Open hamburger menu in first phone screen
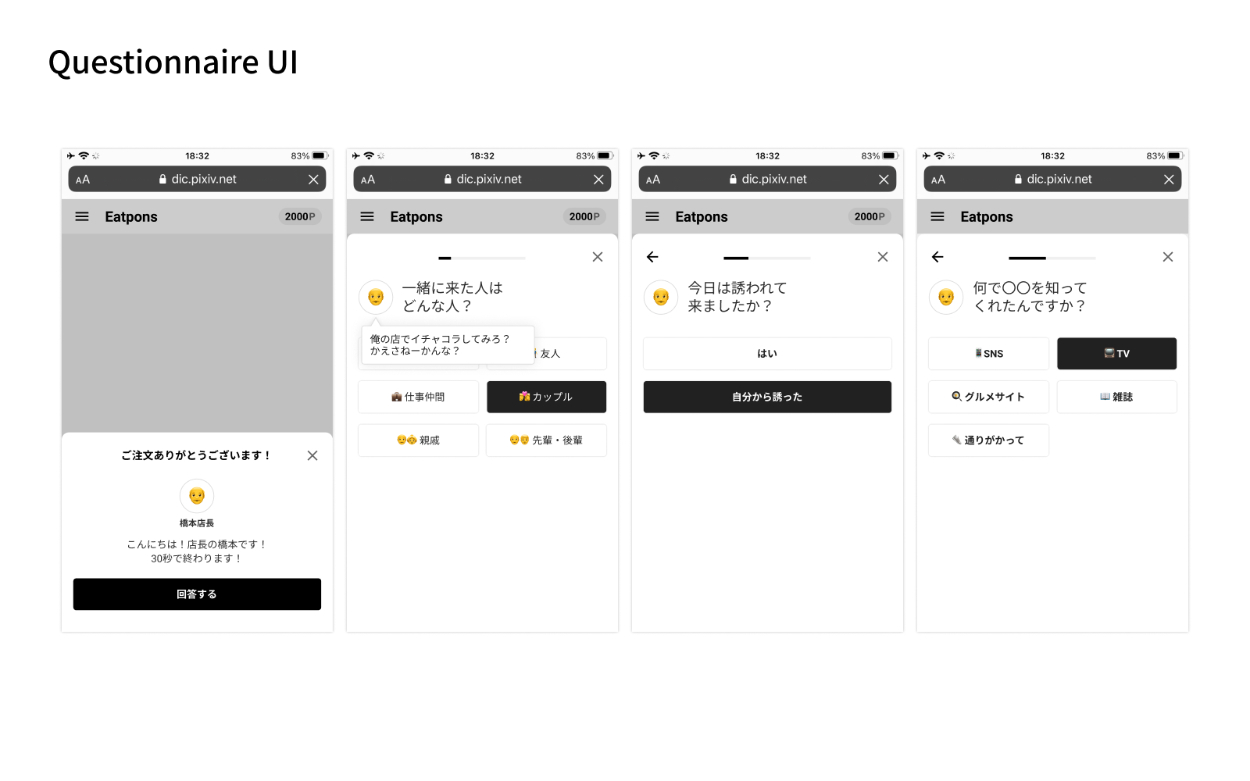 (x=82, y=217)
